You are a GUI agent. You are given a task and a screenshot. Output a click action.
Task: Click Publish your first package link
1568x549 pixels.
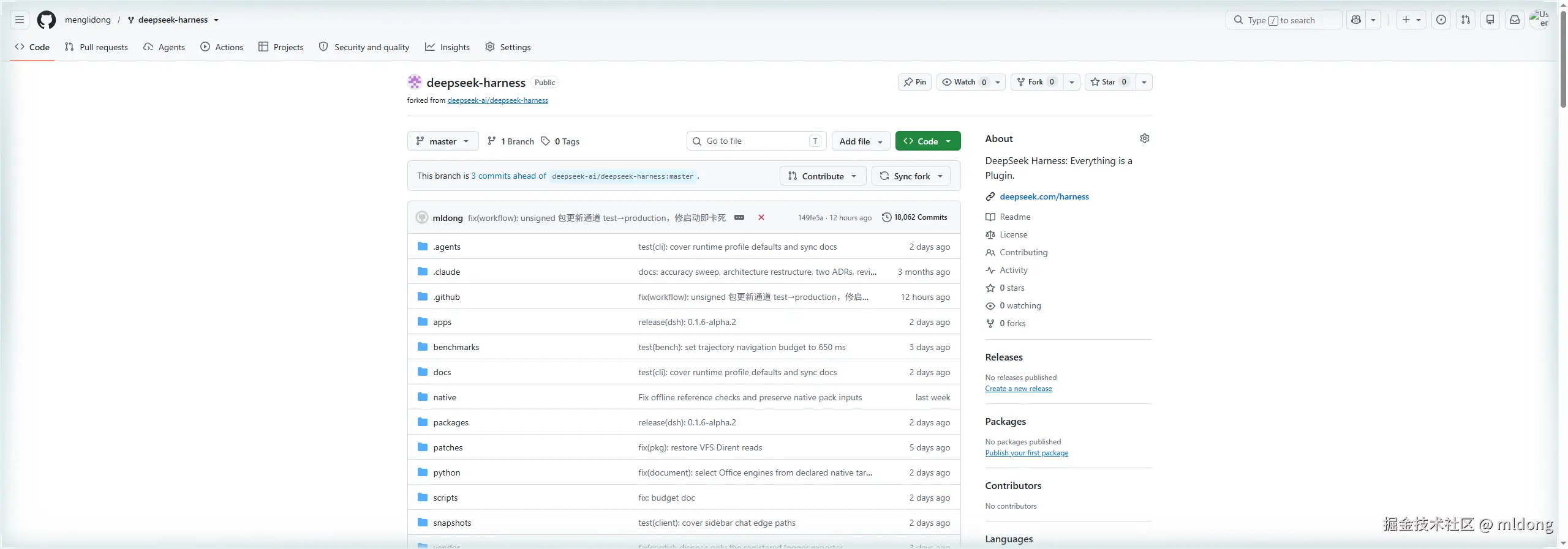point(1027,453)
